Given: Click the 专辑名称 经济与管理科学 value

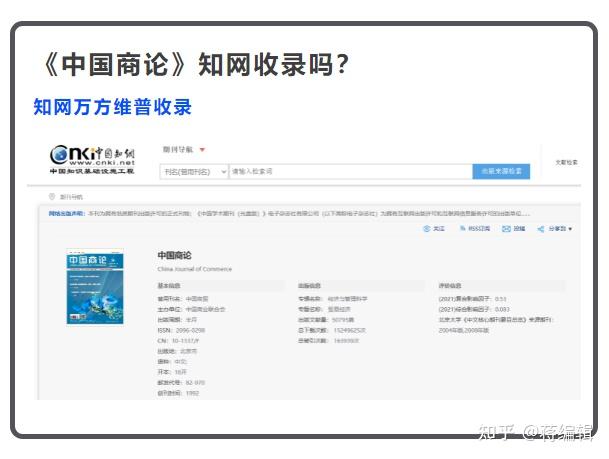Looking at the screenshot, I should click(x=348, y=299).
